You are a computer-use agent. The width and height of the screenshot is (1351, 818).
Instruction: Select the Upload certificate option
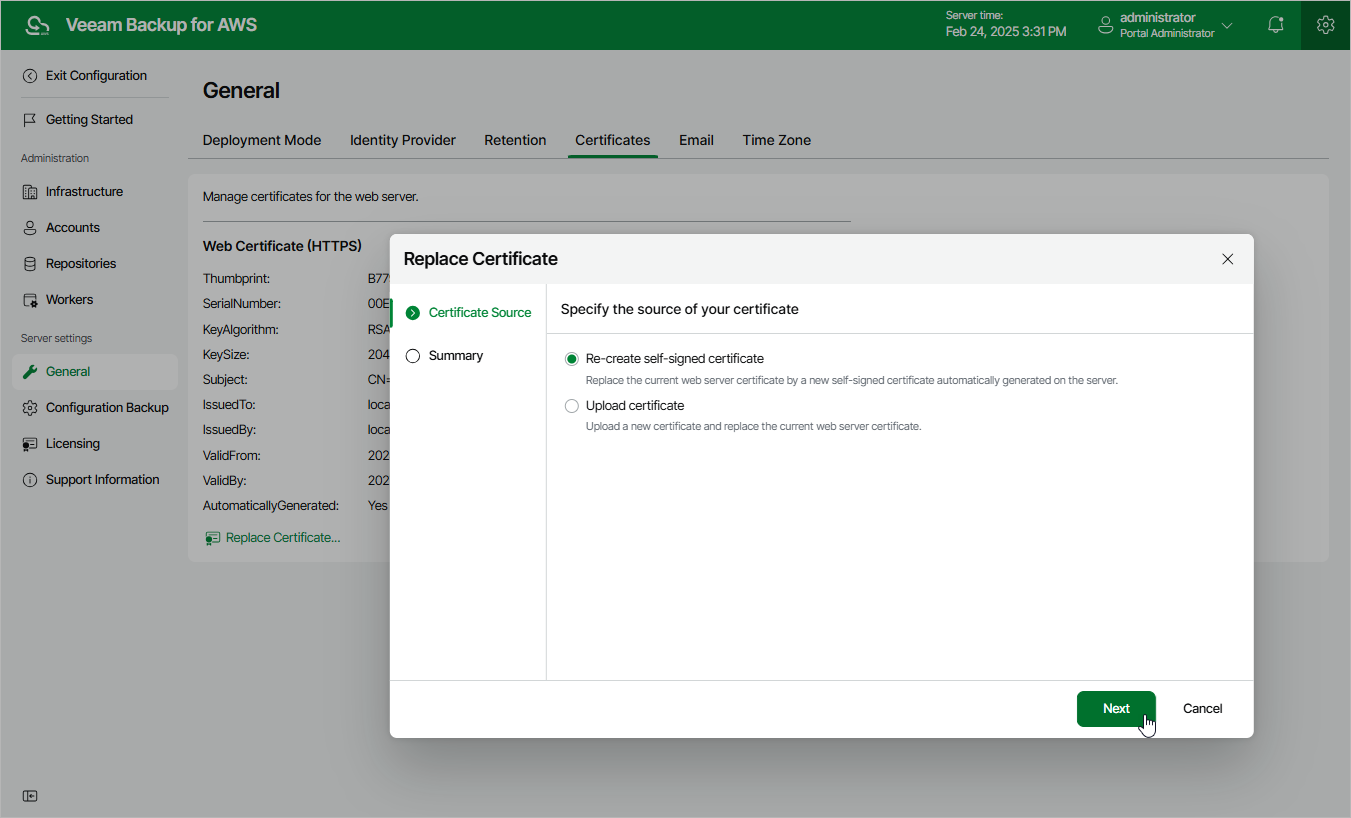572,406
